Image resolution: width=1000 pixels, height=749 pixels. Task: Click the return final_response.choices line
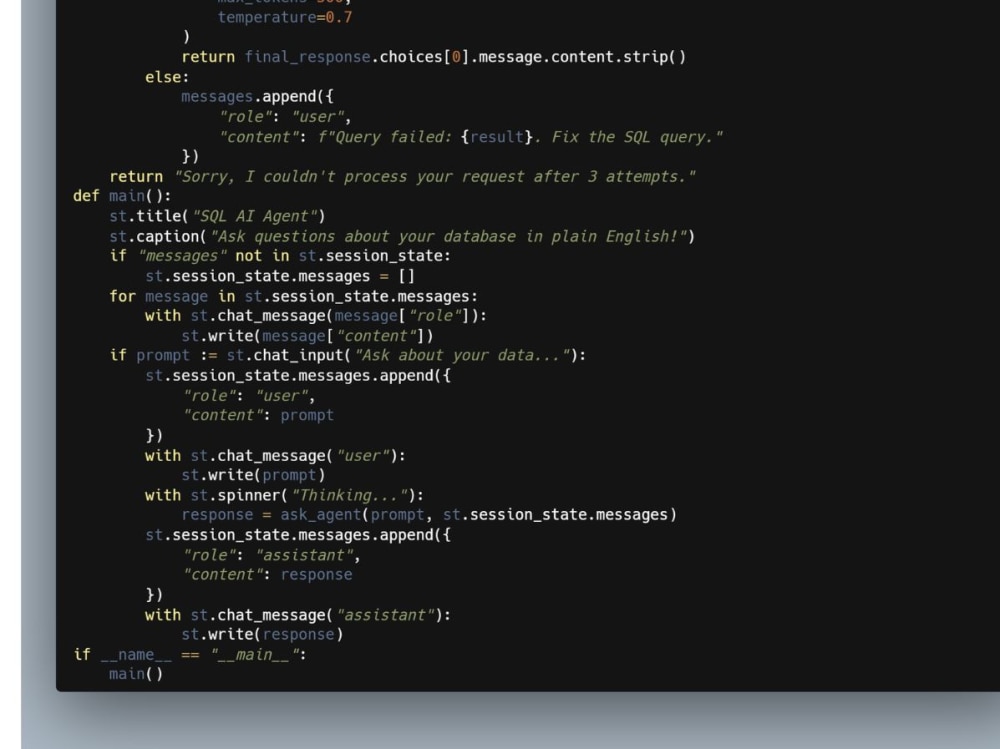(x=434, y=57)
